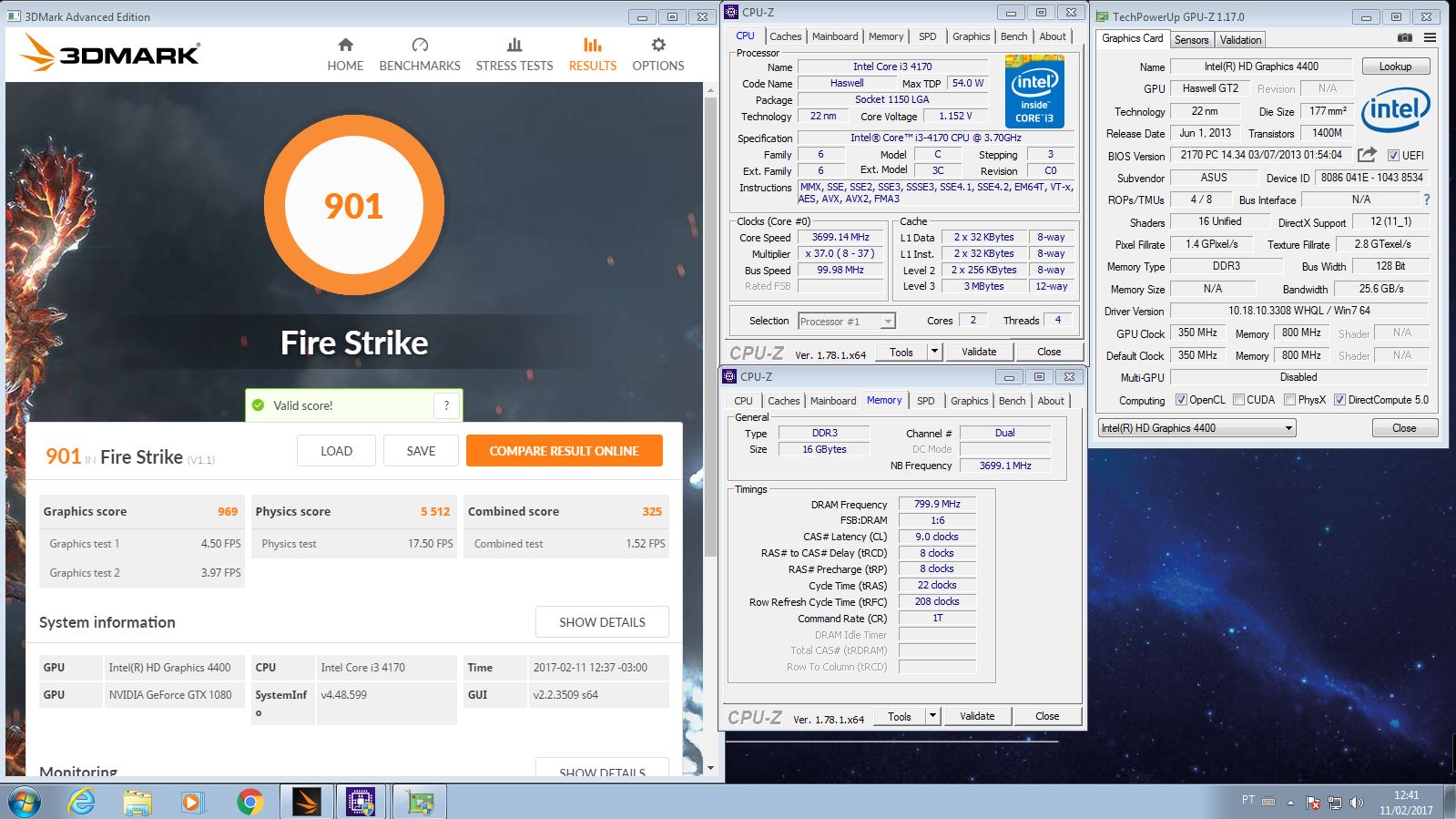Click Validate in top CPU-Z window
Image resolution: width=1456 pixels, height=819 pixels.
979,352
